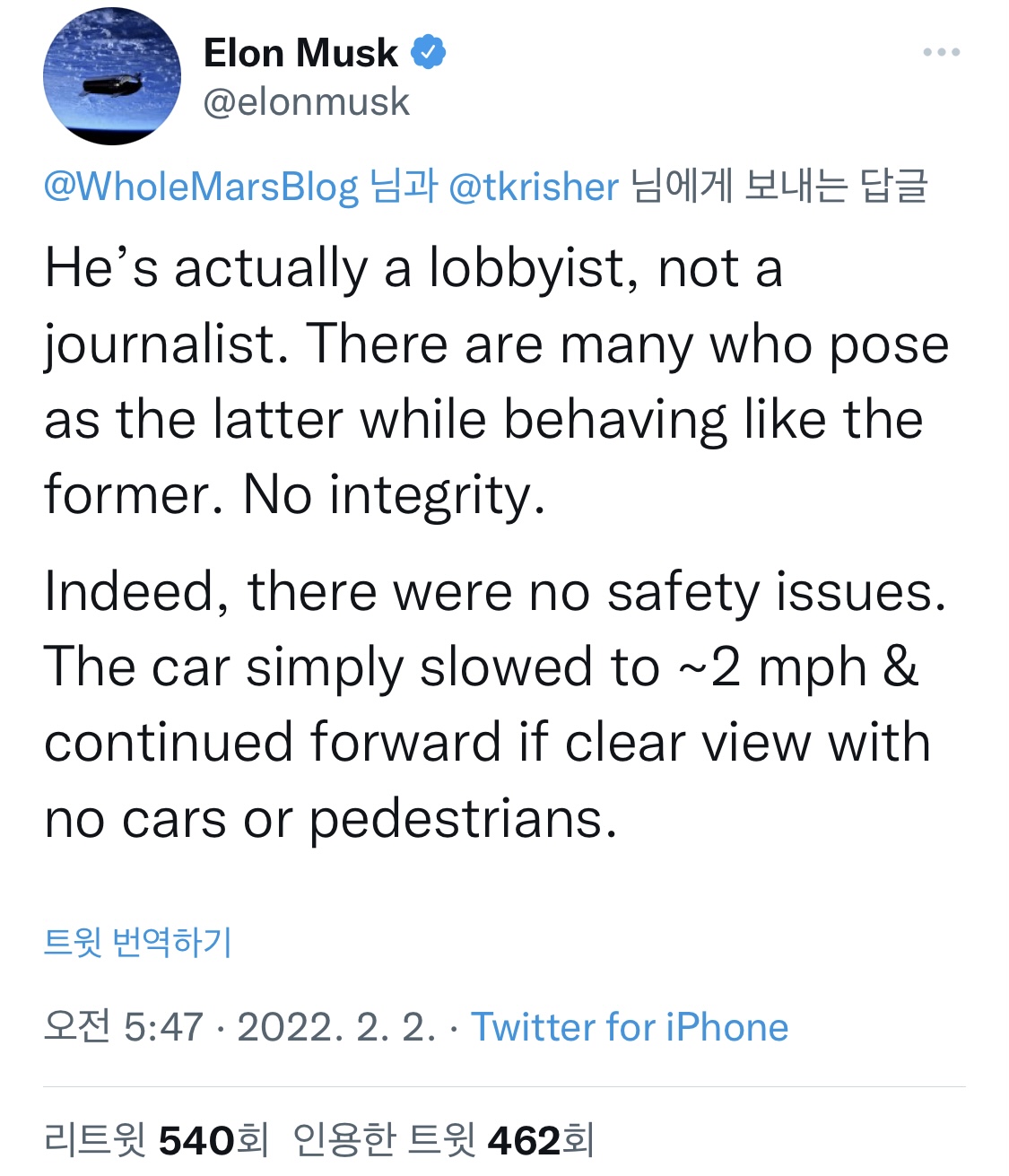Click the blue verified badge next to Elon Musk
The height and width of the screenshot is (1176, 1009).
pyautogui.click(x=429, y=52)
